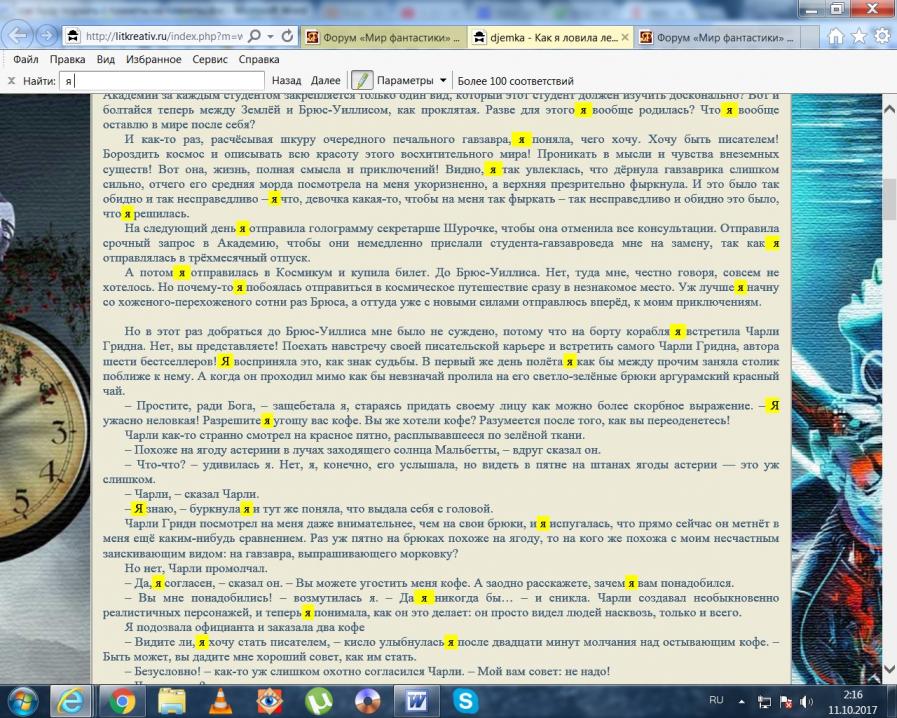Toggle the find highlight marker icon
This screenshot has width=897, height=718.
click(x=361, y=80)
